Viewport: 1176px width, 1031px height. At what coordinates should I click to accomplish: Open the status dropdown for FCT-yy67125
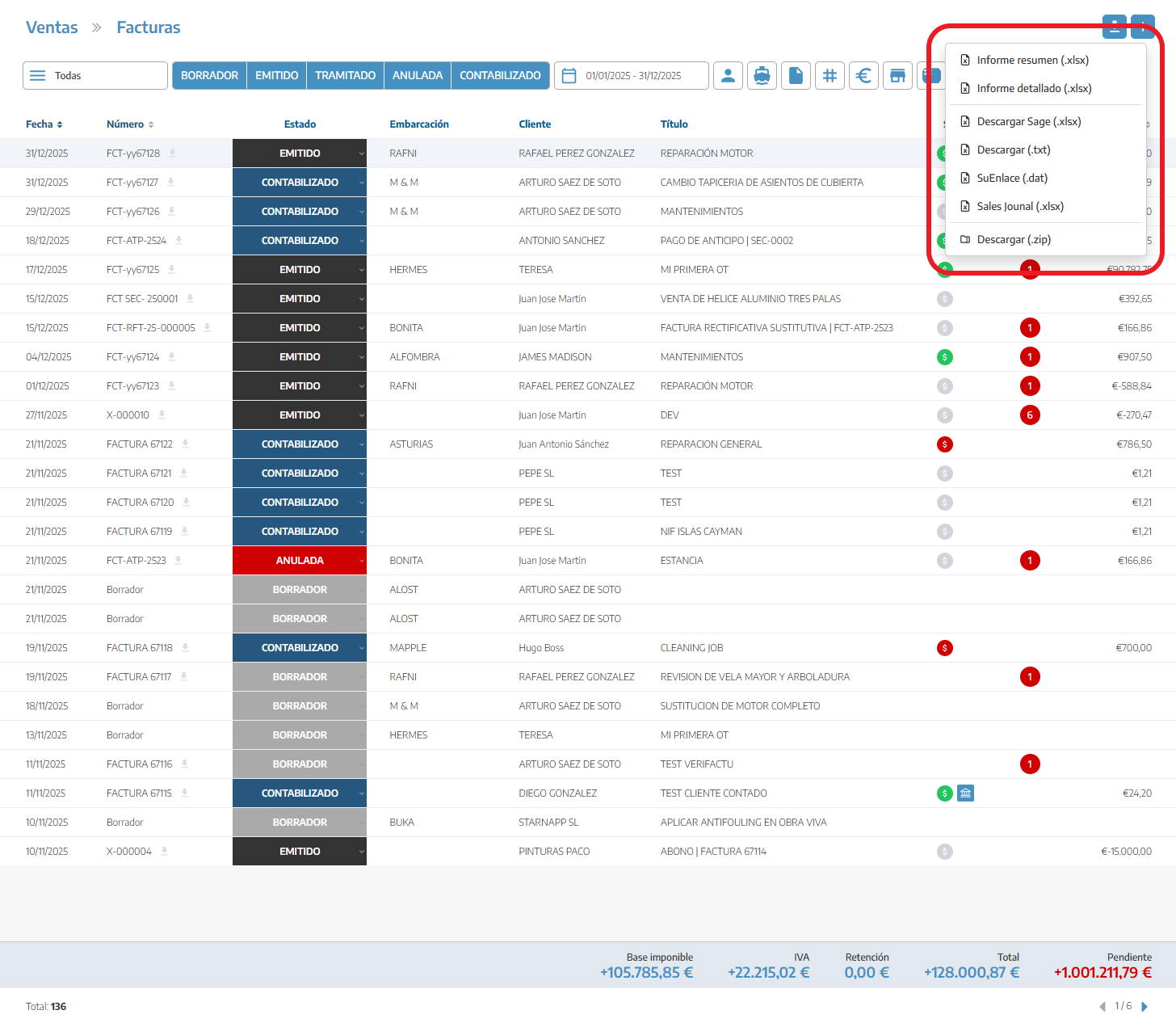click(300, 270)
